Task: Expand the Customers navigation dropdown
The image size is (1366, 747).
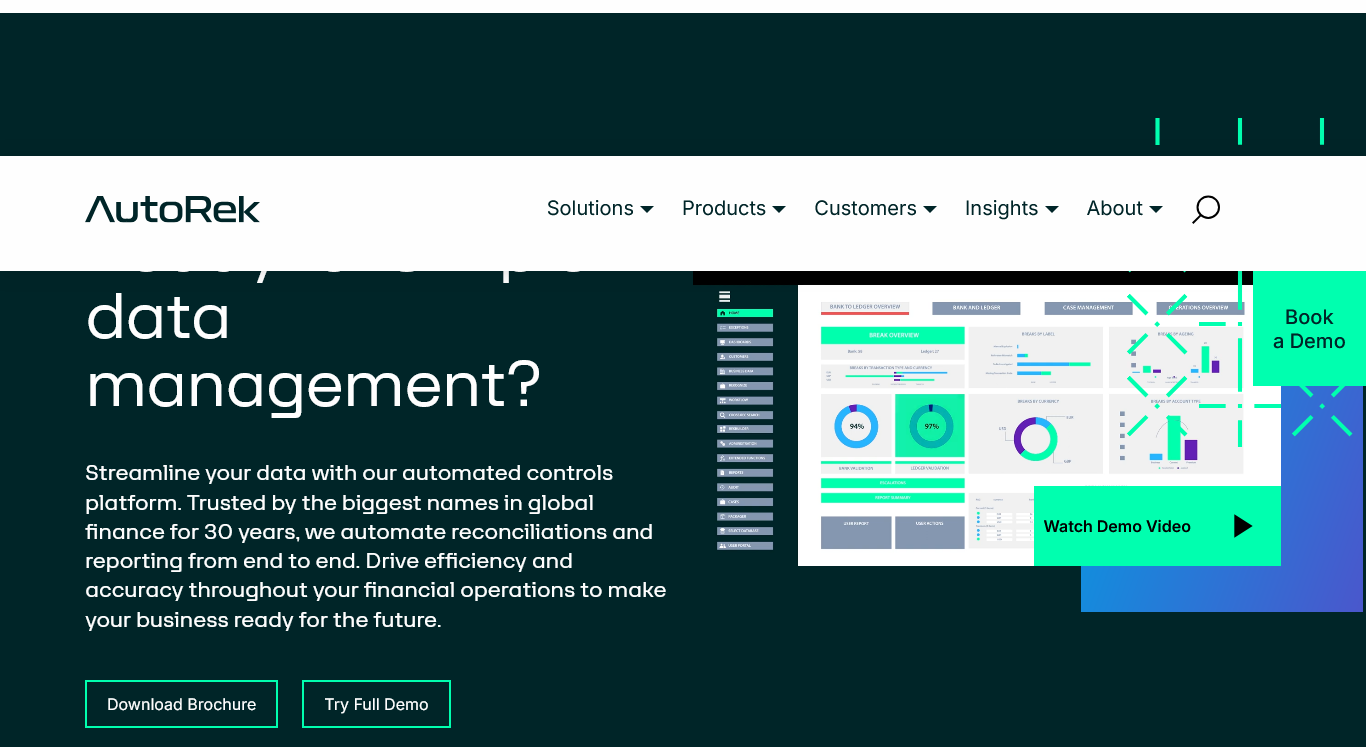Action: (875, 208)
